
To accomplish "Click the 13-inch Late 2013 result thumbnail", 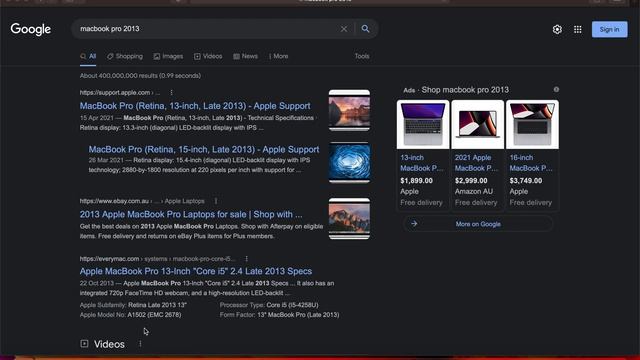I will (x=349, y=110).
